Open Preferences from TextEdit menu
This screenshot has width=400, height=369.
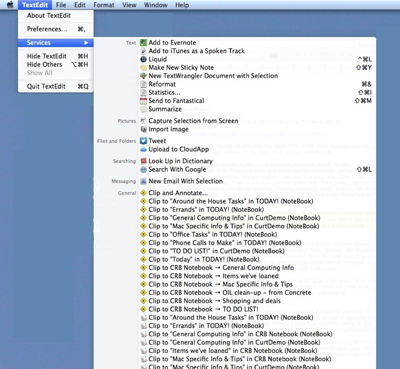[56, 29]
